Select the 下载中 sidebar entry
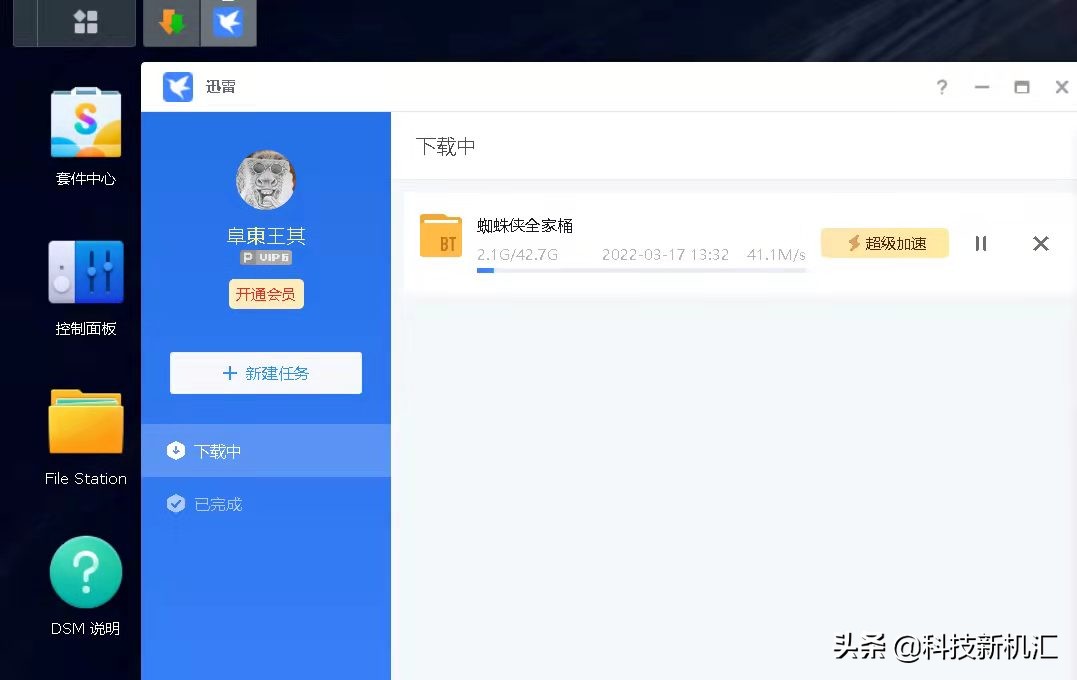Screen dimensions: 1077x680 214,450
